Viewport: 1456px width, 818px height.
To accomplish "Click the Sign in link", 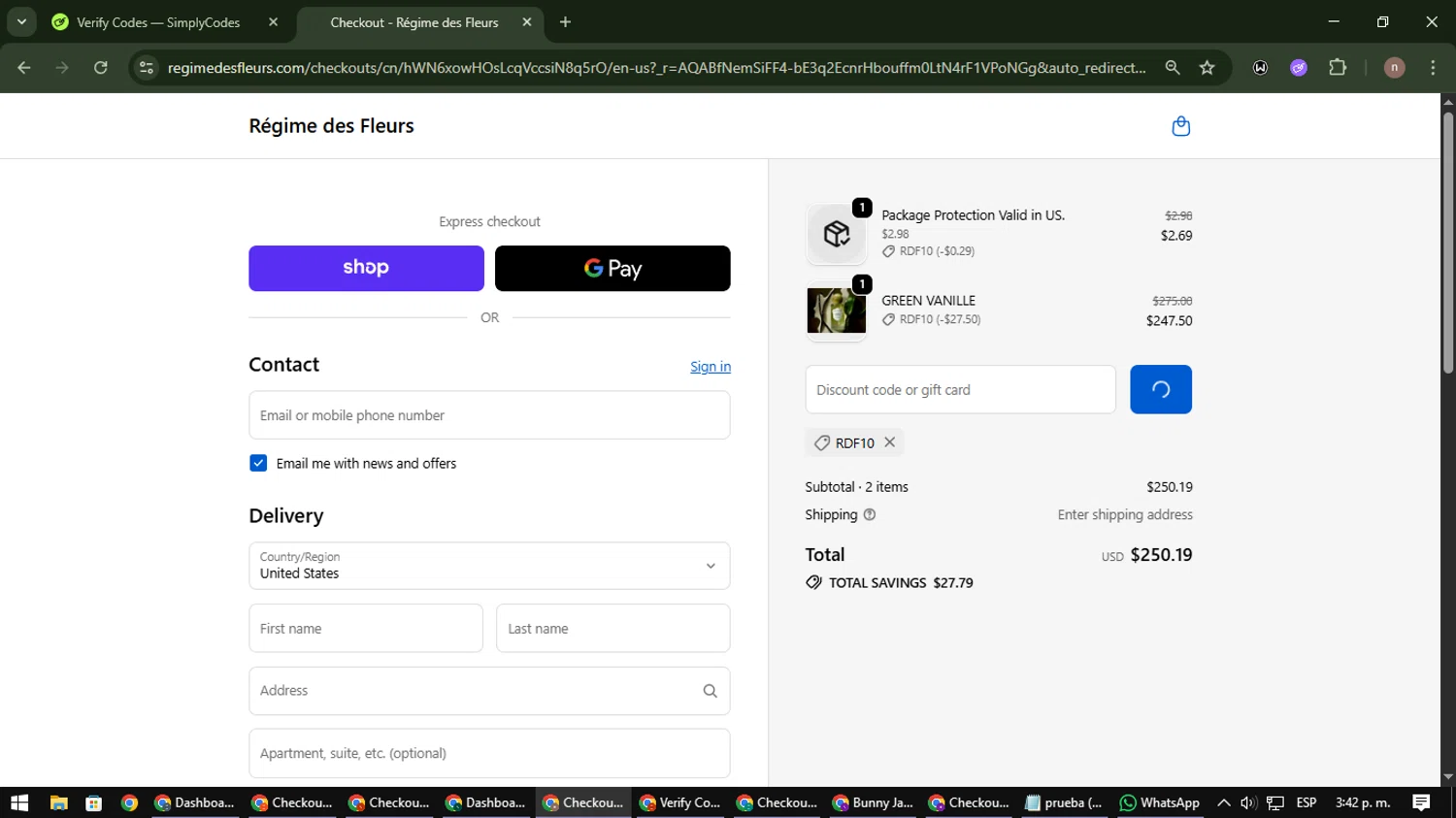I will (711, 367).
